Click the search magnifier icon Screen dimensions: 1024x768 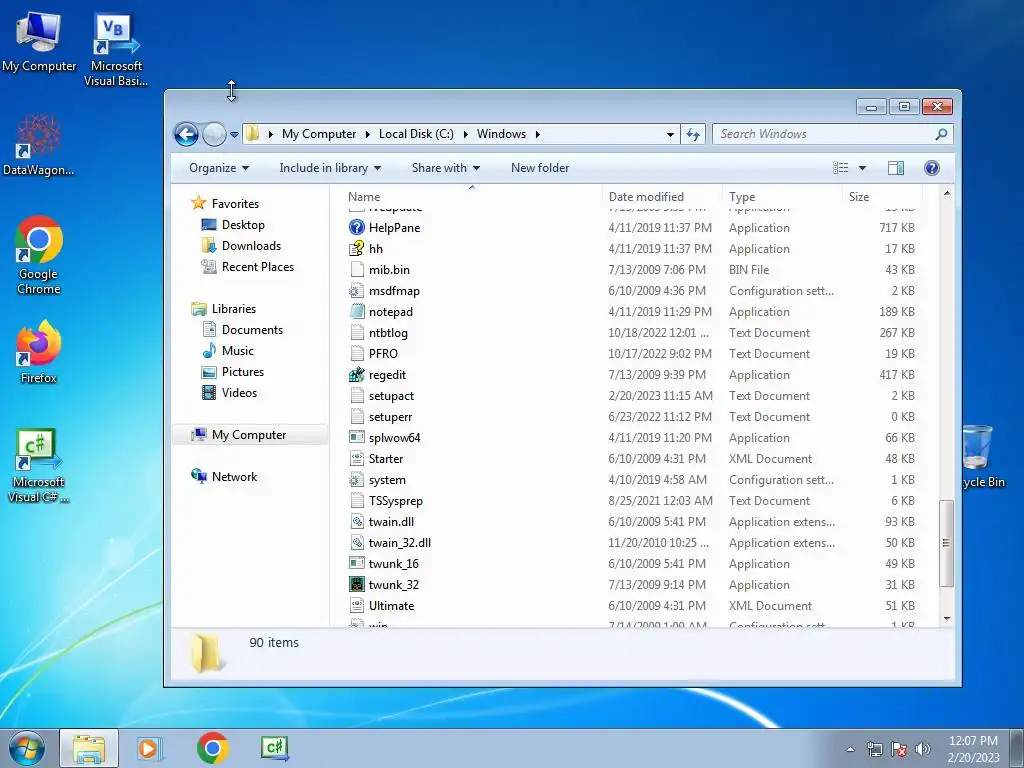(x=941, y=134)
